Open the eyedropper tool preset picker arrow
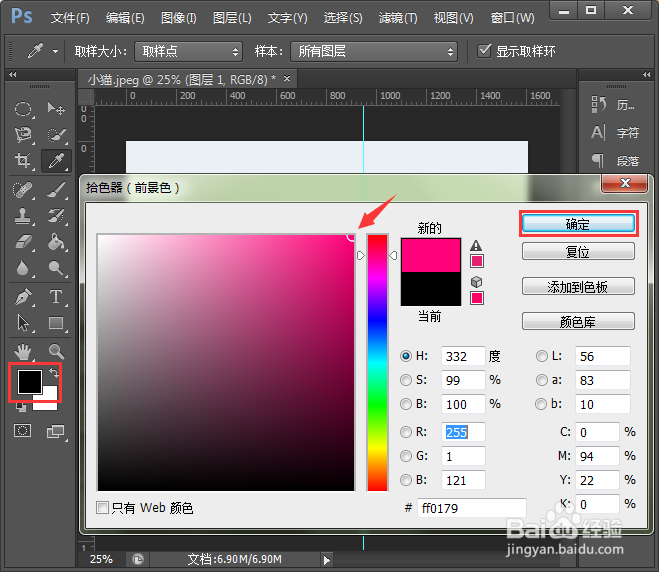 click(x=55, y=52)
